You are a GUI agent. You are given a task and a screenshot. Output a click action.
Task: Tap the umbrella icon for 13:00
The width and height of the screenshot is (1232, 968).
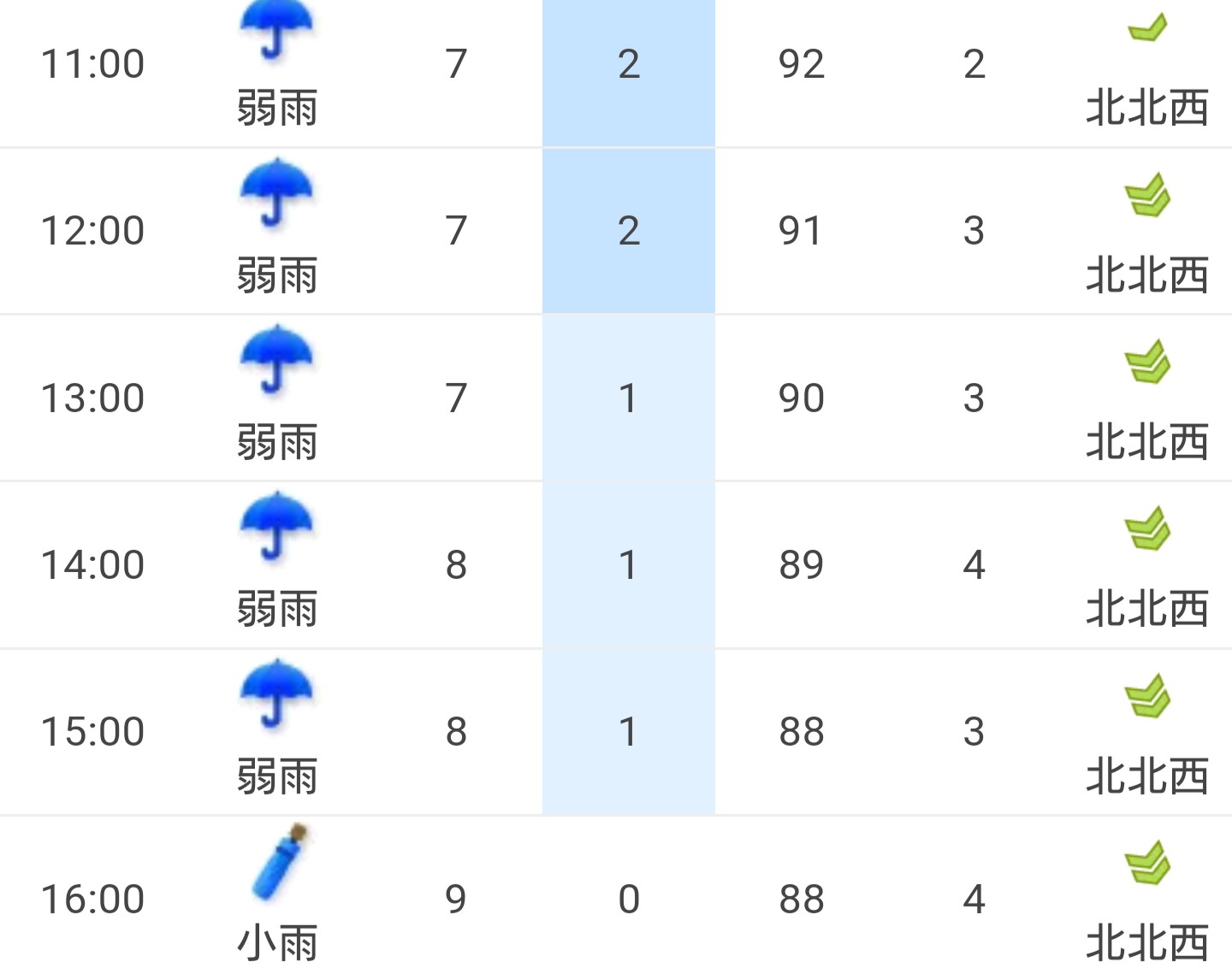[276, 361]
